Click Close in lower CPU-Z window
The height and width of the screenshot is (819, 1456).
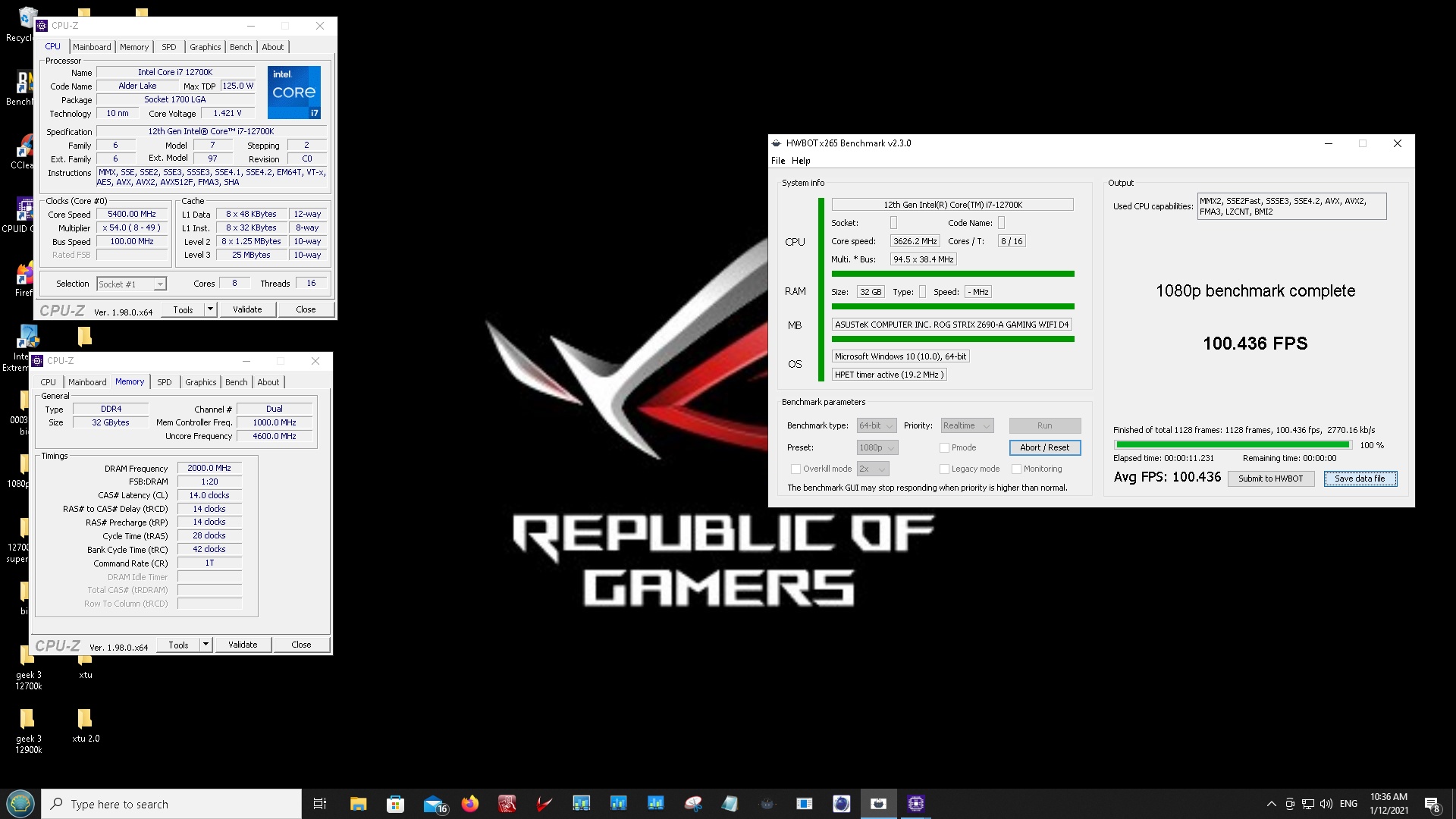pos(301,645)
